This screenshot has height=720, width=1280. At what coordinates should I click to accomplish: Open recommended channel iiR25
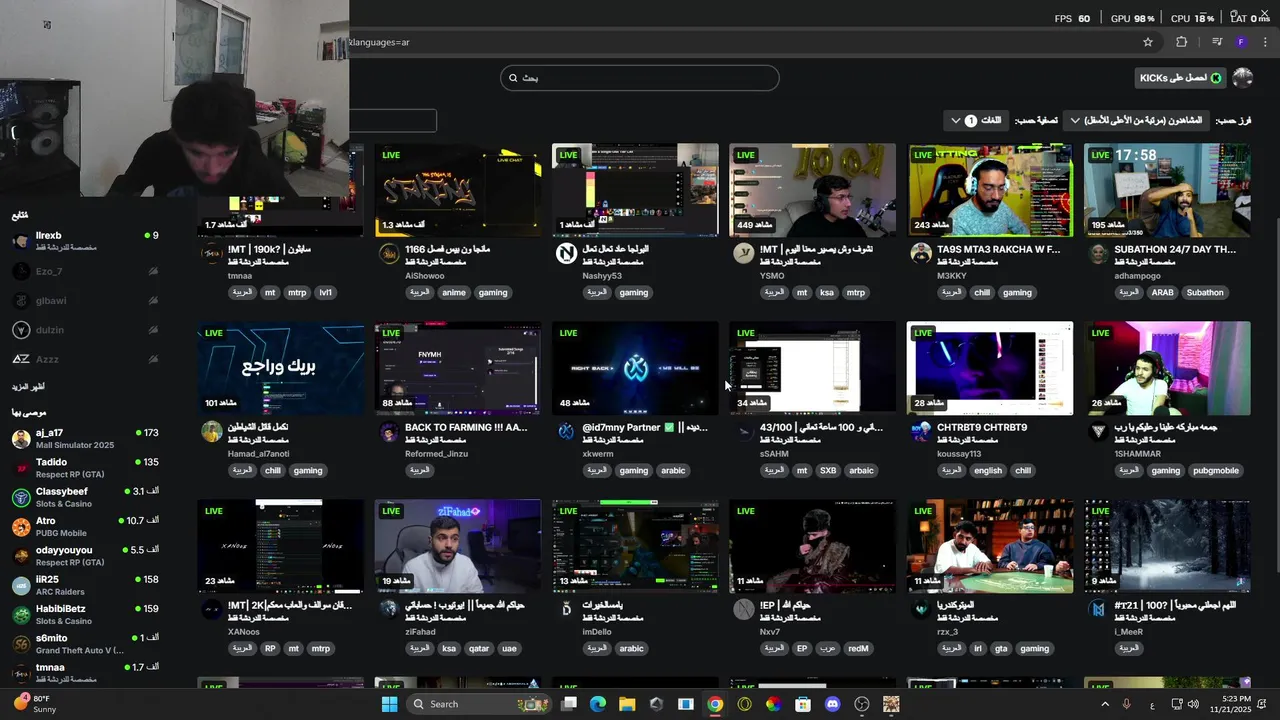(85, 585)
